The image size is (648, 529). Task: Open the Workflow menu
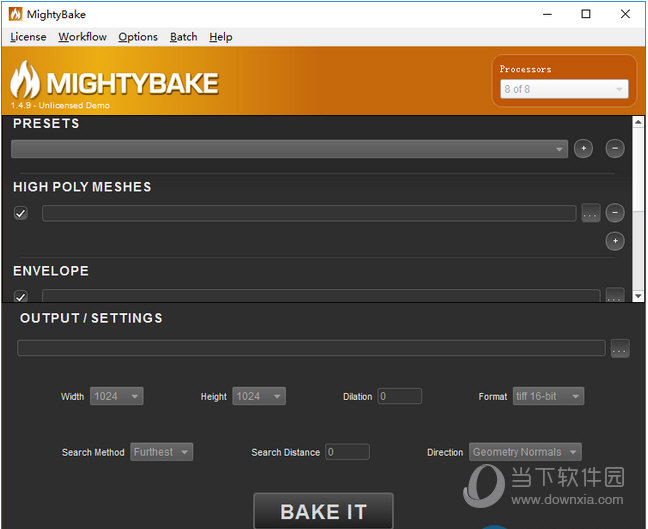82,37
